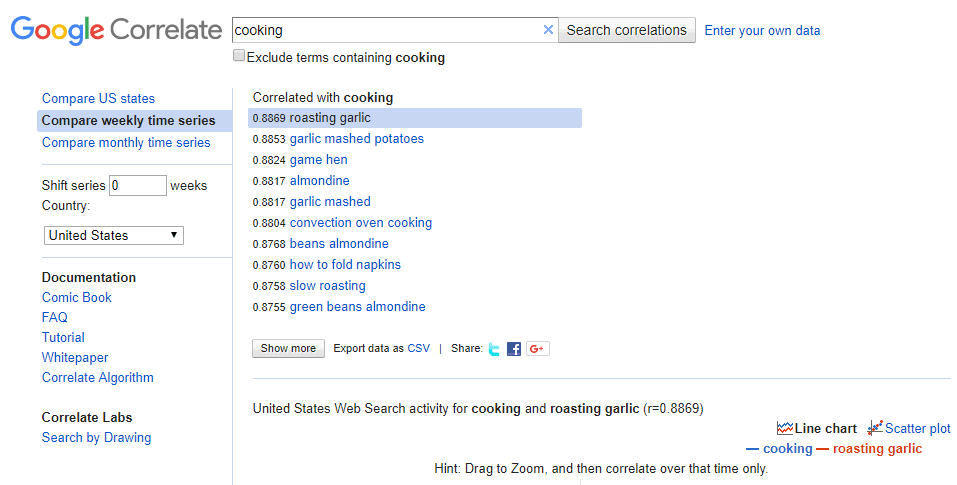Enable Exclude terms containing cooking checkbox
The height and width of the screenshot is (485, 957).
(x=239, y=56)
